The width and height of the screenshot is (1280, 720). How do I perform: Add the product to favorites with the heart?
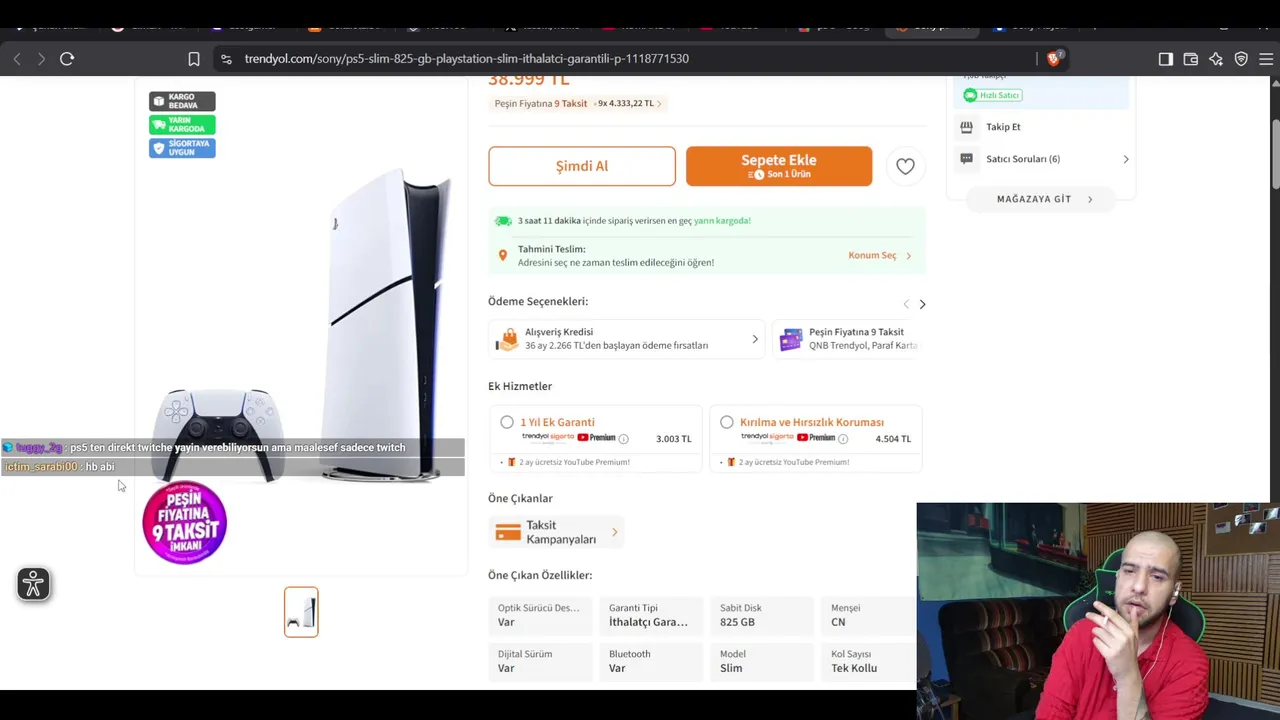(x=905, y=167)
